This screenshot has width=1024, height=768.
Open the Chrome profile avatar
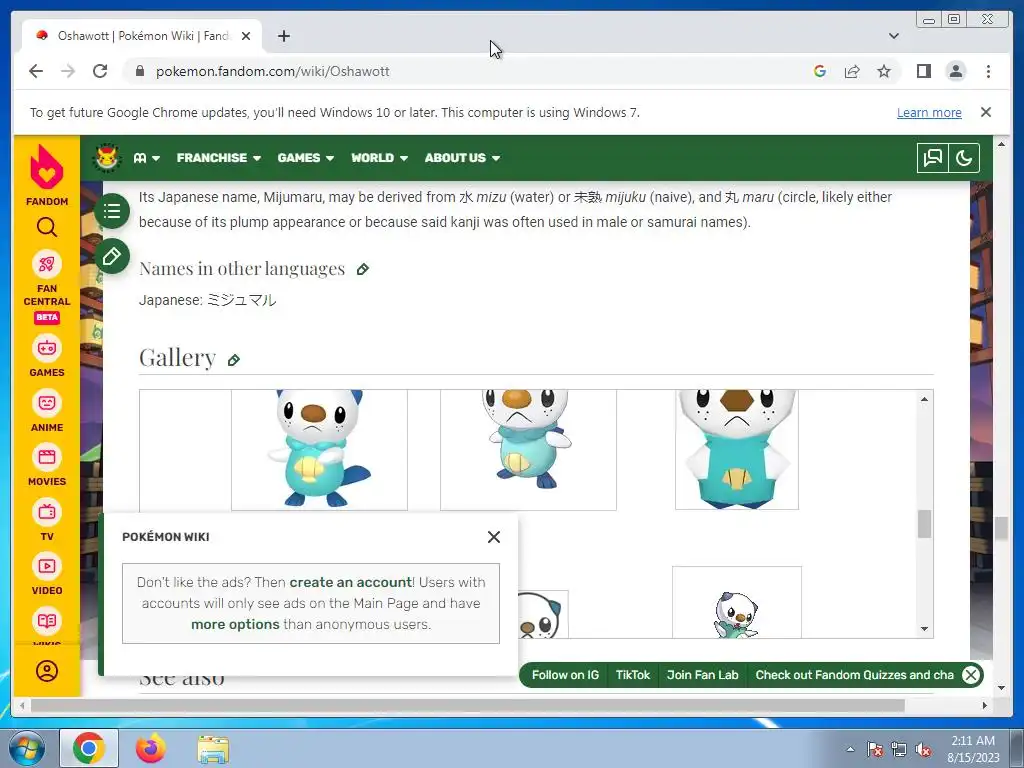956,71
